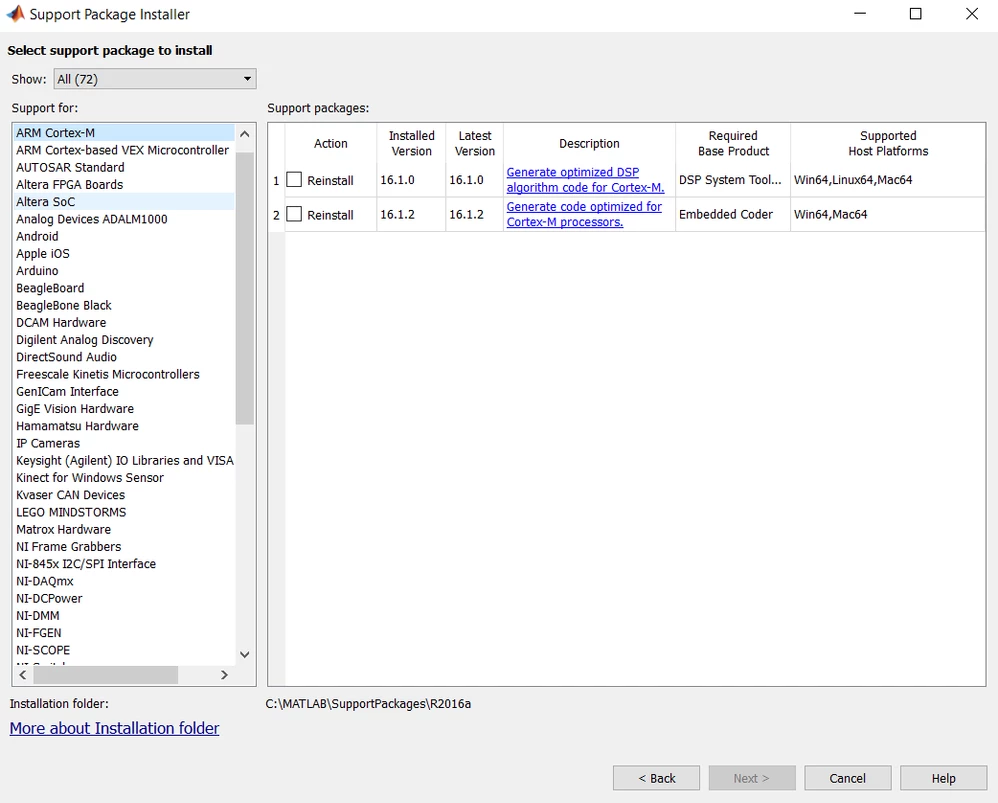Select GenICam Interface
The width and height of the screenshot is (998, 803).
point(124,391)
